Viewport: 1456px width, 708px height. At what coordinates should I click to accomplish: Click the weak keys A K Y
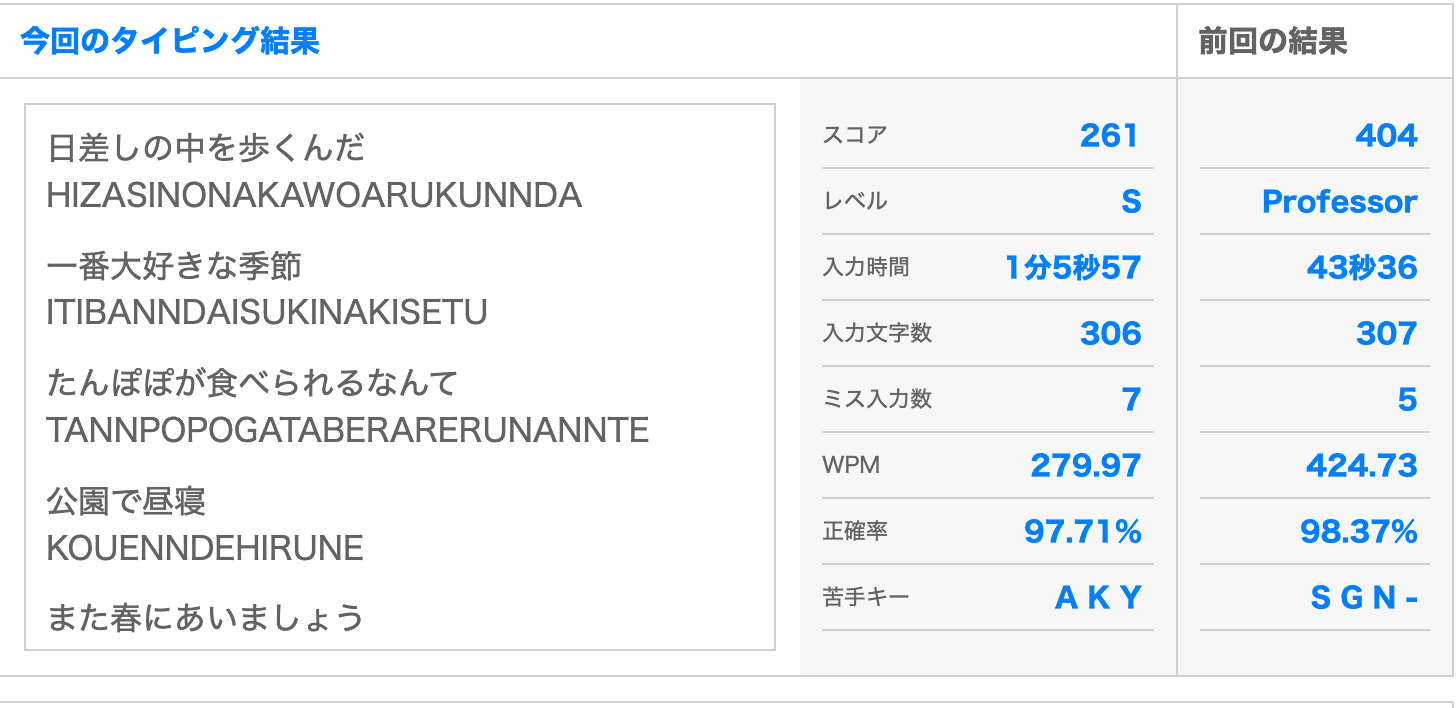pos(1098,598)
